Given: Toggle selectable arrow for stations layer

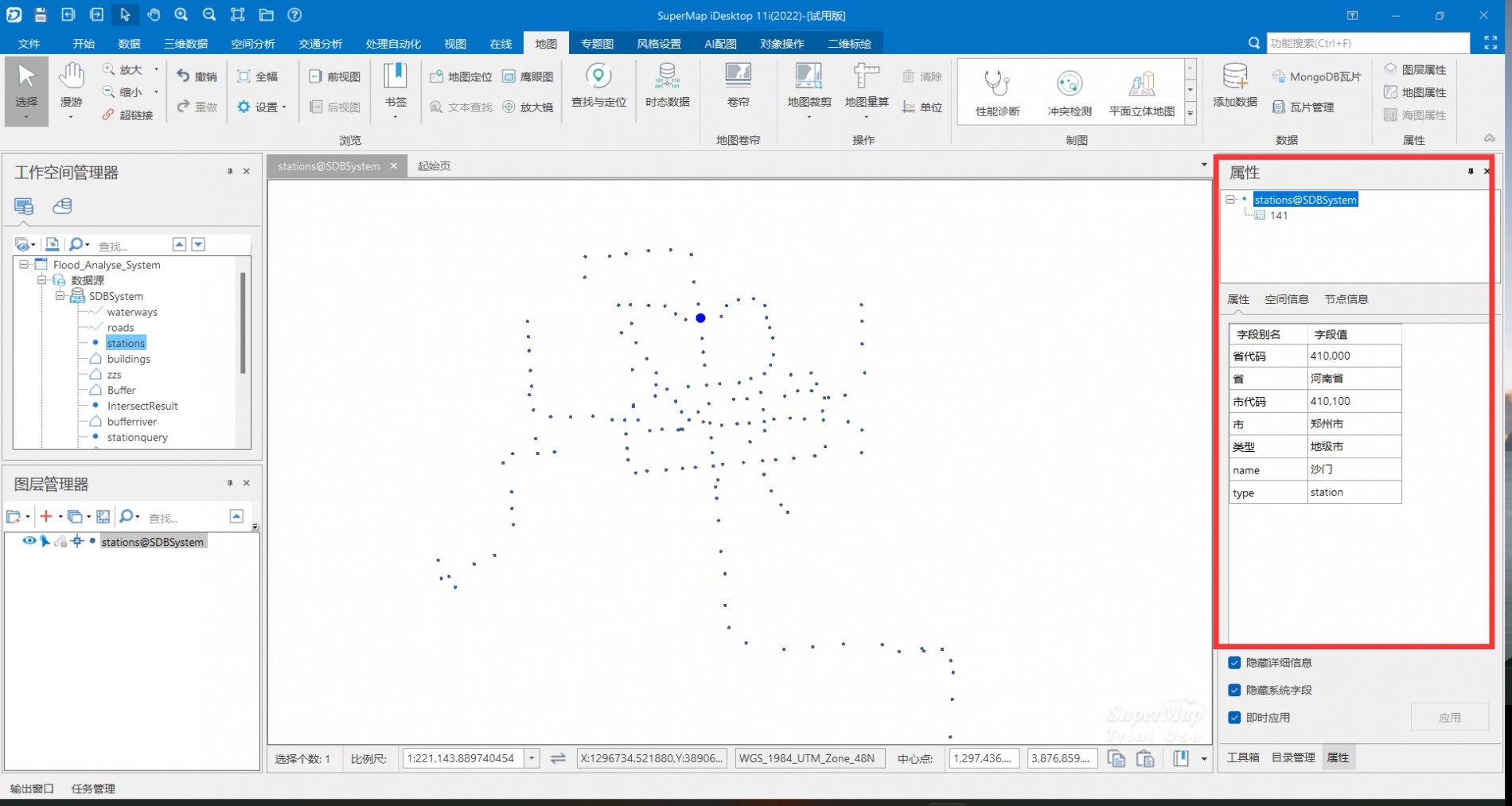Looking at the screenshot, I should 45,541.
